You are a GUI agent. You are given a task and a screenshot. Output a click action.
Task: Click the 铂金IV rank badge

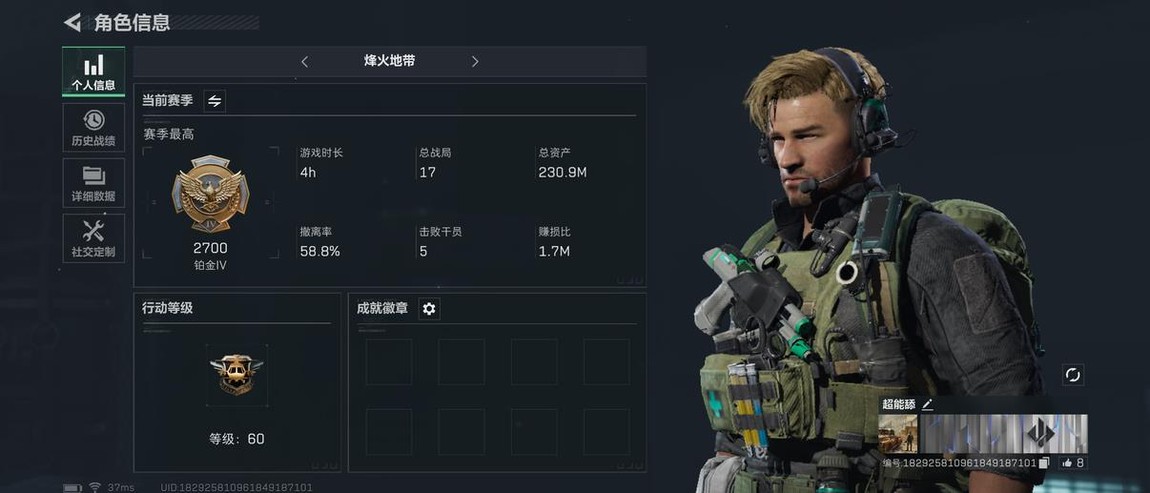(210, 194)
